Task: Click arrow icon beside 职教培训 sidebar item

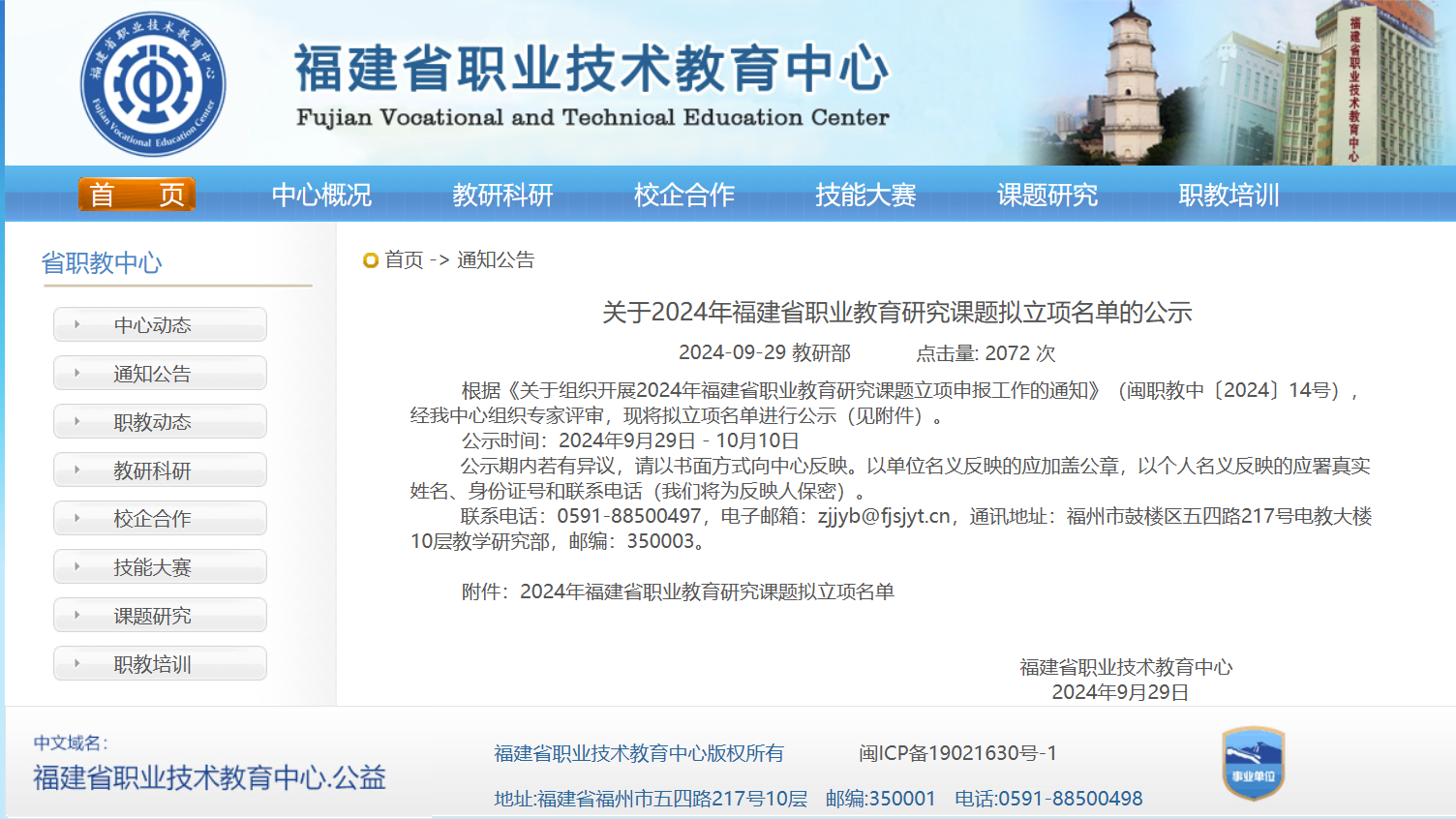Action: (77, 664)
